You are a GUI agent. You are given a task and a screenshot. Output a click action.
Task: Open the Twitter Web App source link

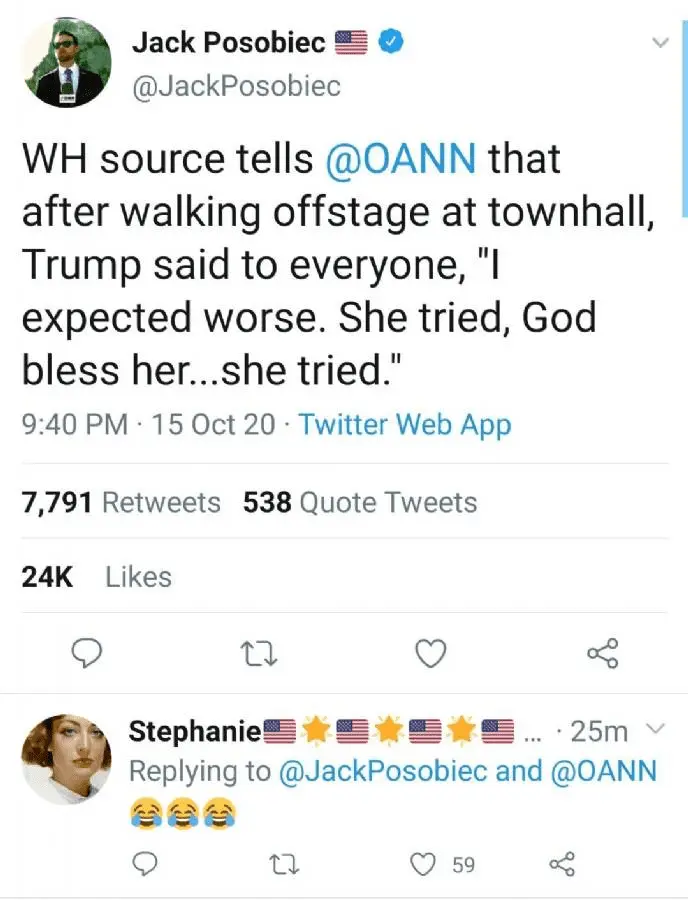pyautogui.click(x=405, y=424)
